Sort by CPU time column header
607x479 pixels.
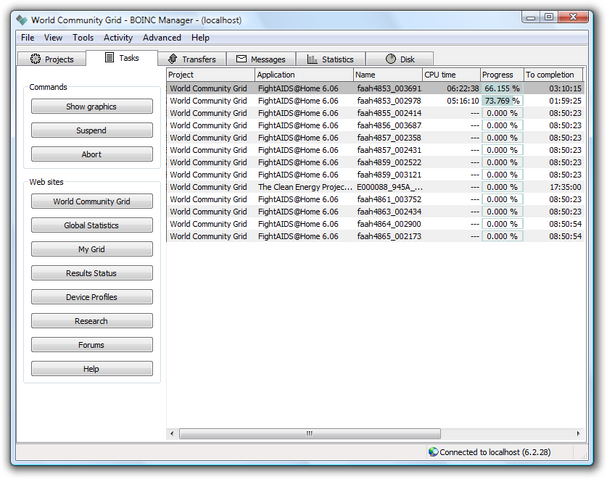tap(451, 74)
